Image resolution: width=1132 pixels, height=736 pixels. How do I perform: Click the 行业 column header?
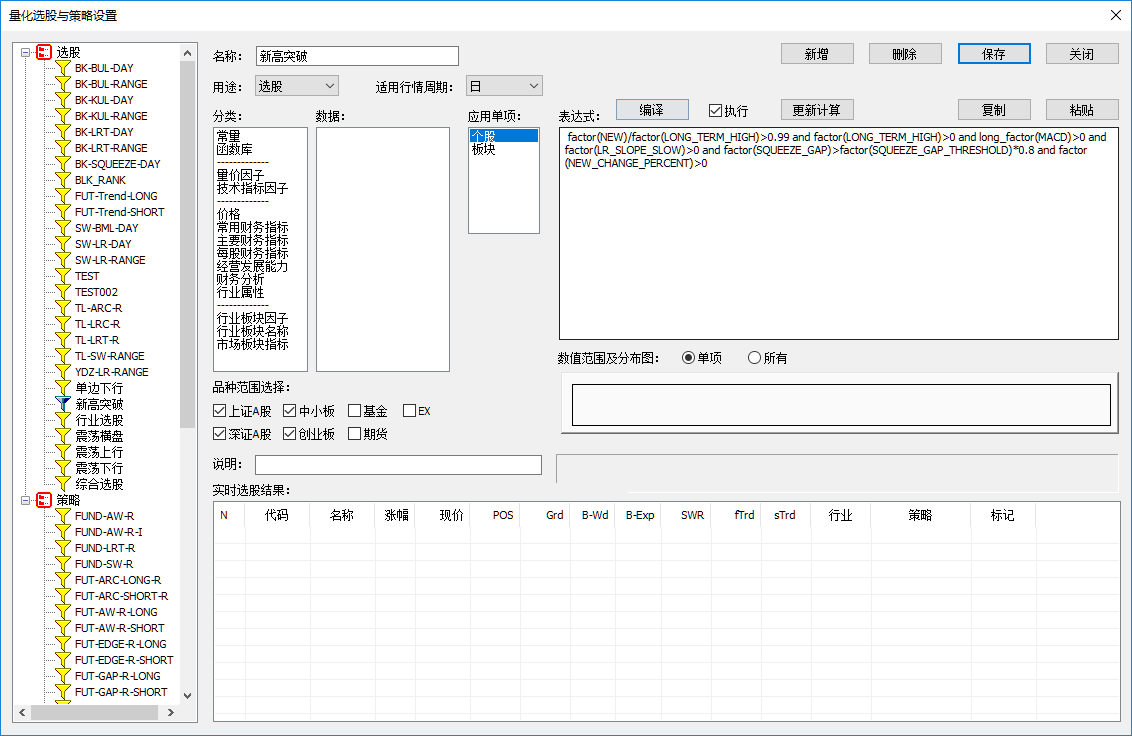click(x=840, y=515)
